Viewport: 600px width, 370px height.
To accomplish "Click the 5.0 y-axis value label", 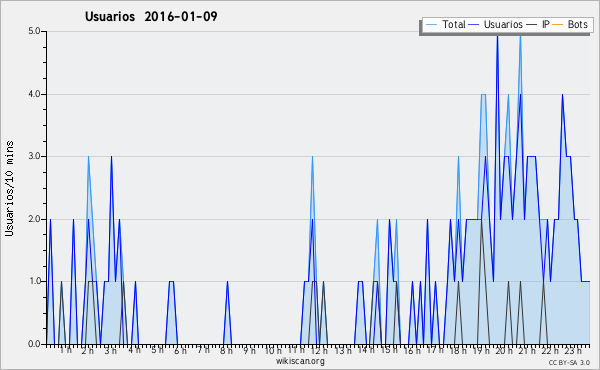I will click(x=34, y=31).
